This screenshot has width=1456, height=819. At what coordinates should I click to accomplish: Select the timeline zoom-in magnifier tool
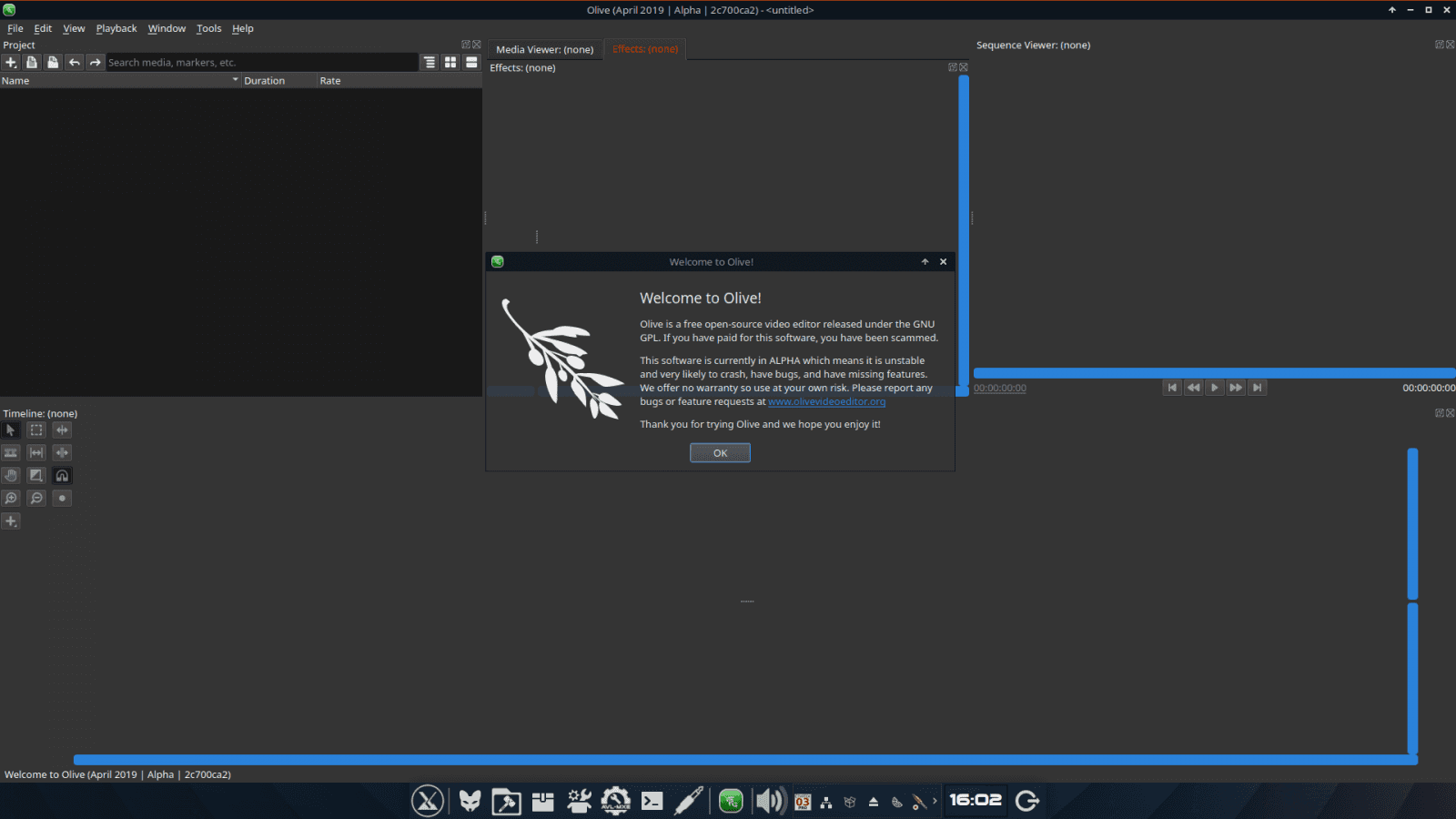11,498
